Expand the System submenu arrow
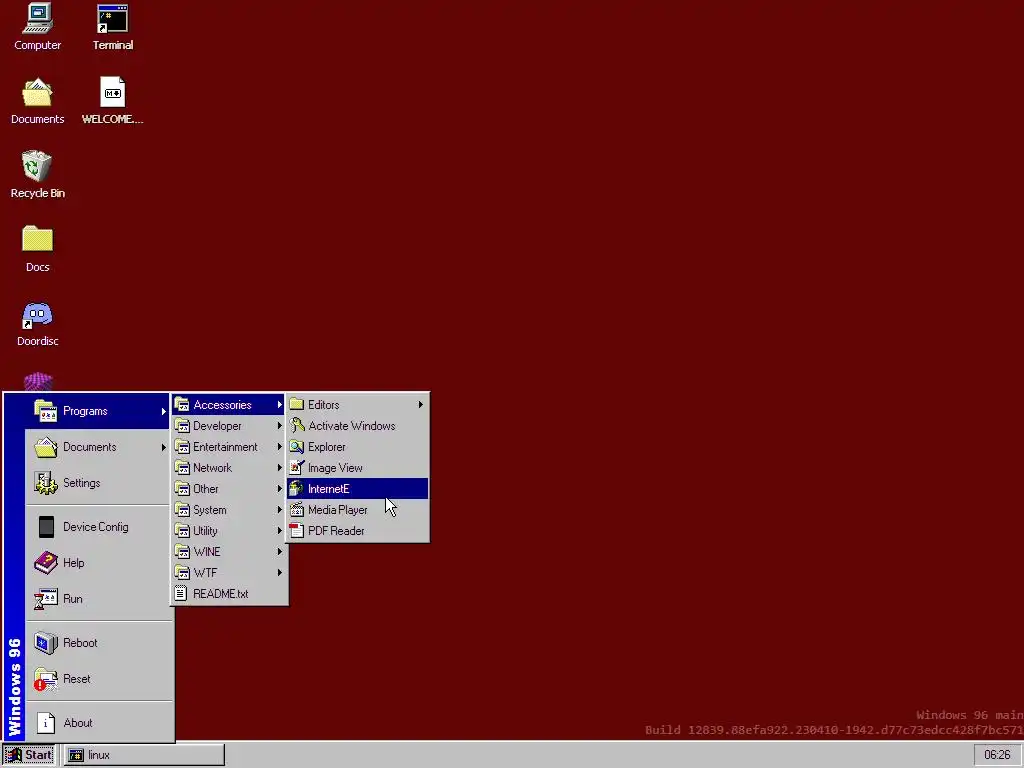 [x=280, y=509]
